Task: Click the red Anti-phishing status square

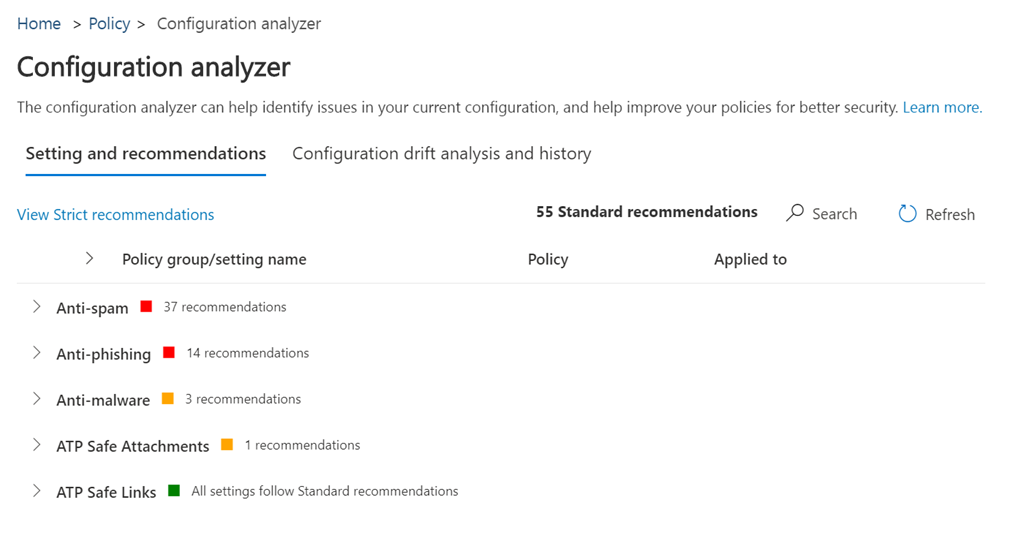Action: [169, 353]
